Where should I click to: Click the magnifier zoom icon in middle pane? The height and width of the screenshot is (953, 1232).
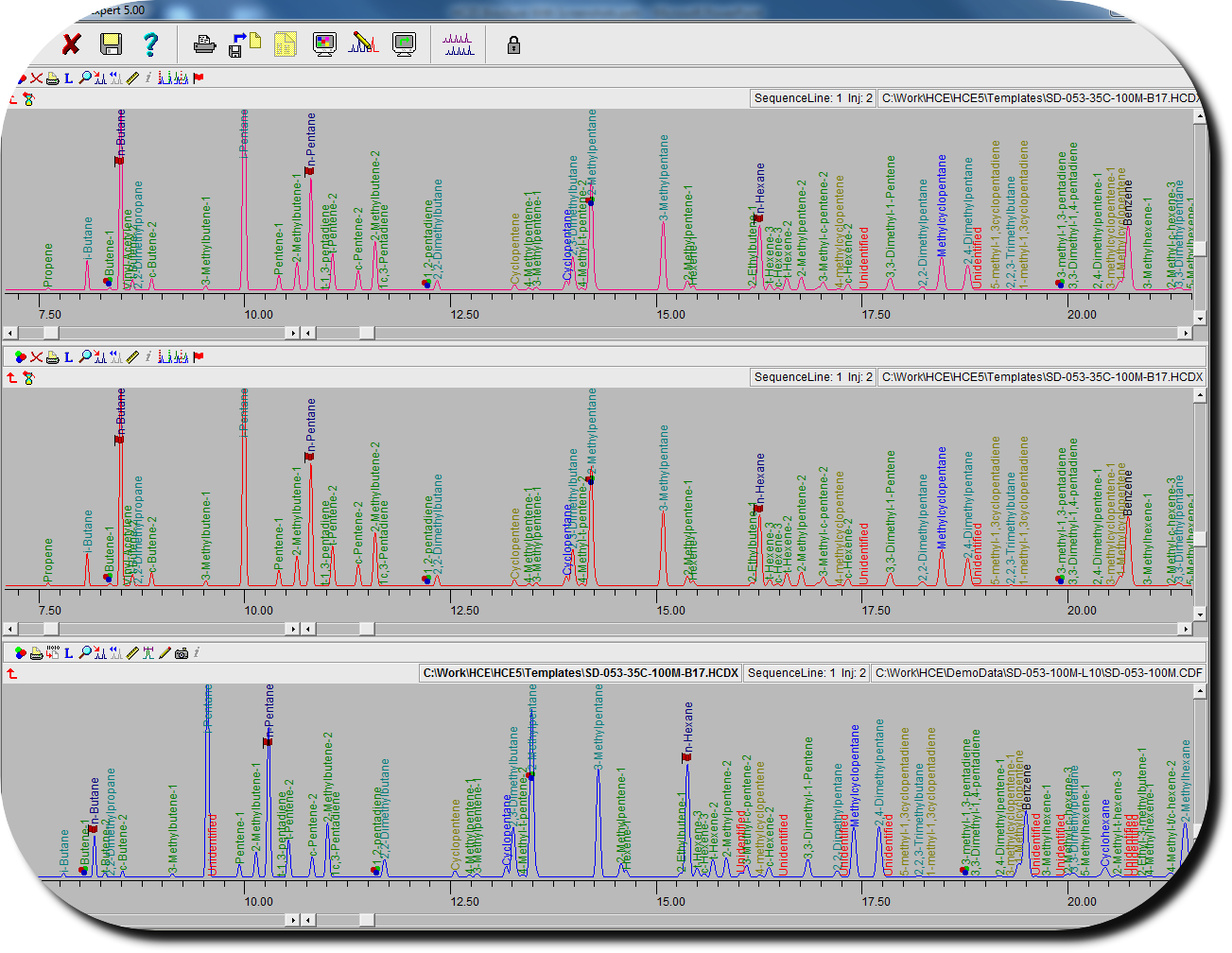(x=84, y=357)
